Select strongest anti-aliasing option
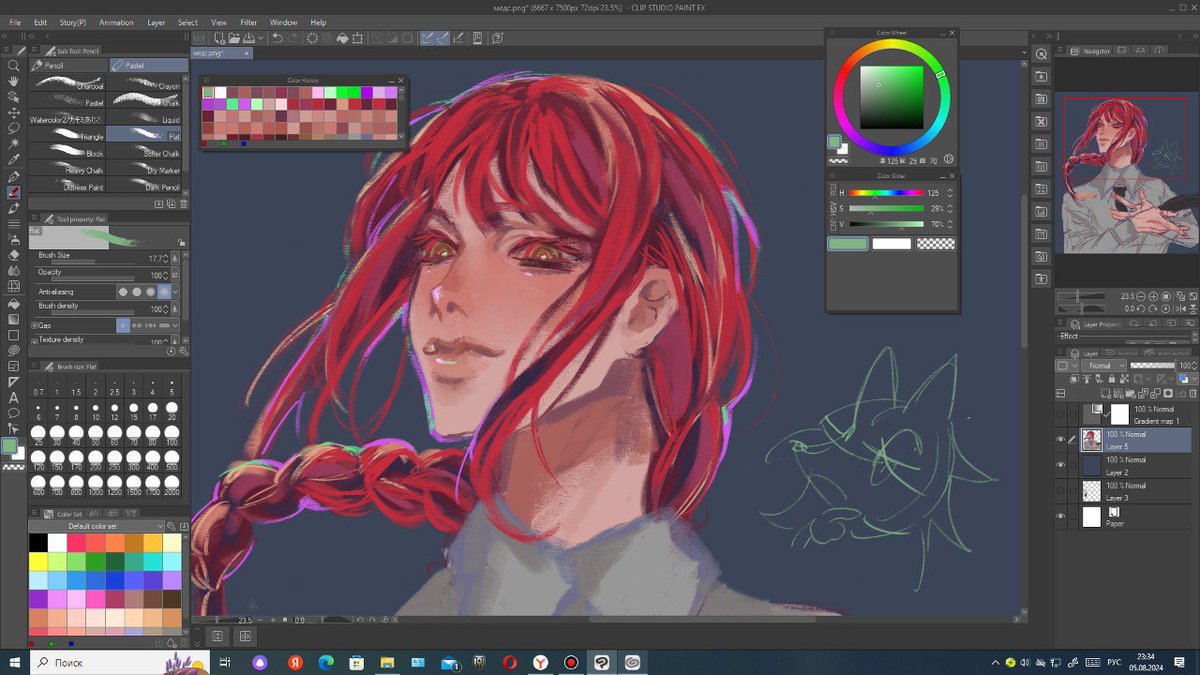Viewport: 1200px width, 675px height. 164,292
